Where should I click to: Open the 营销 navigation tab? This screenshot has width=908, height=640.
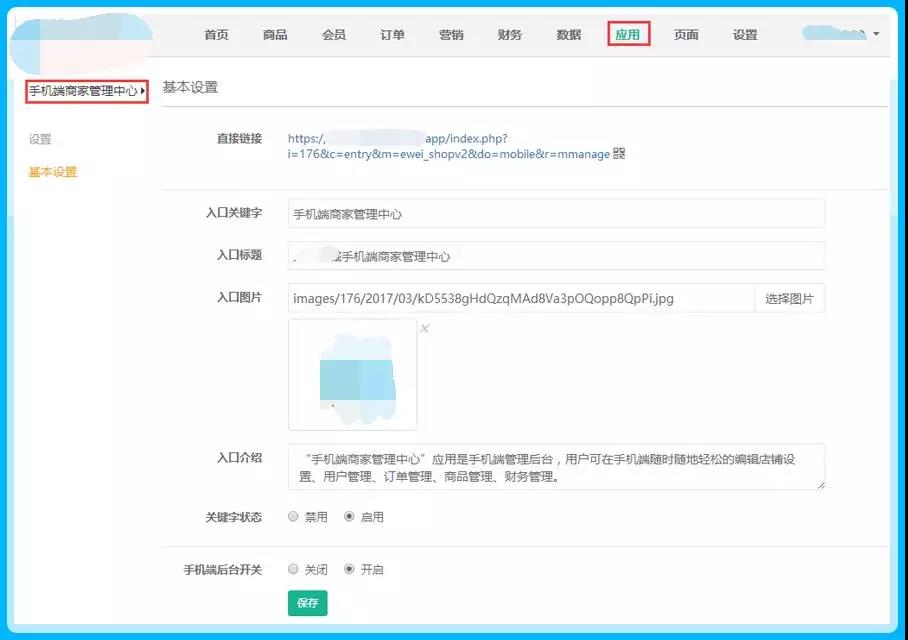point(451,35)
